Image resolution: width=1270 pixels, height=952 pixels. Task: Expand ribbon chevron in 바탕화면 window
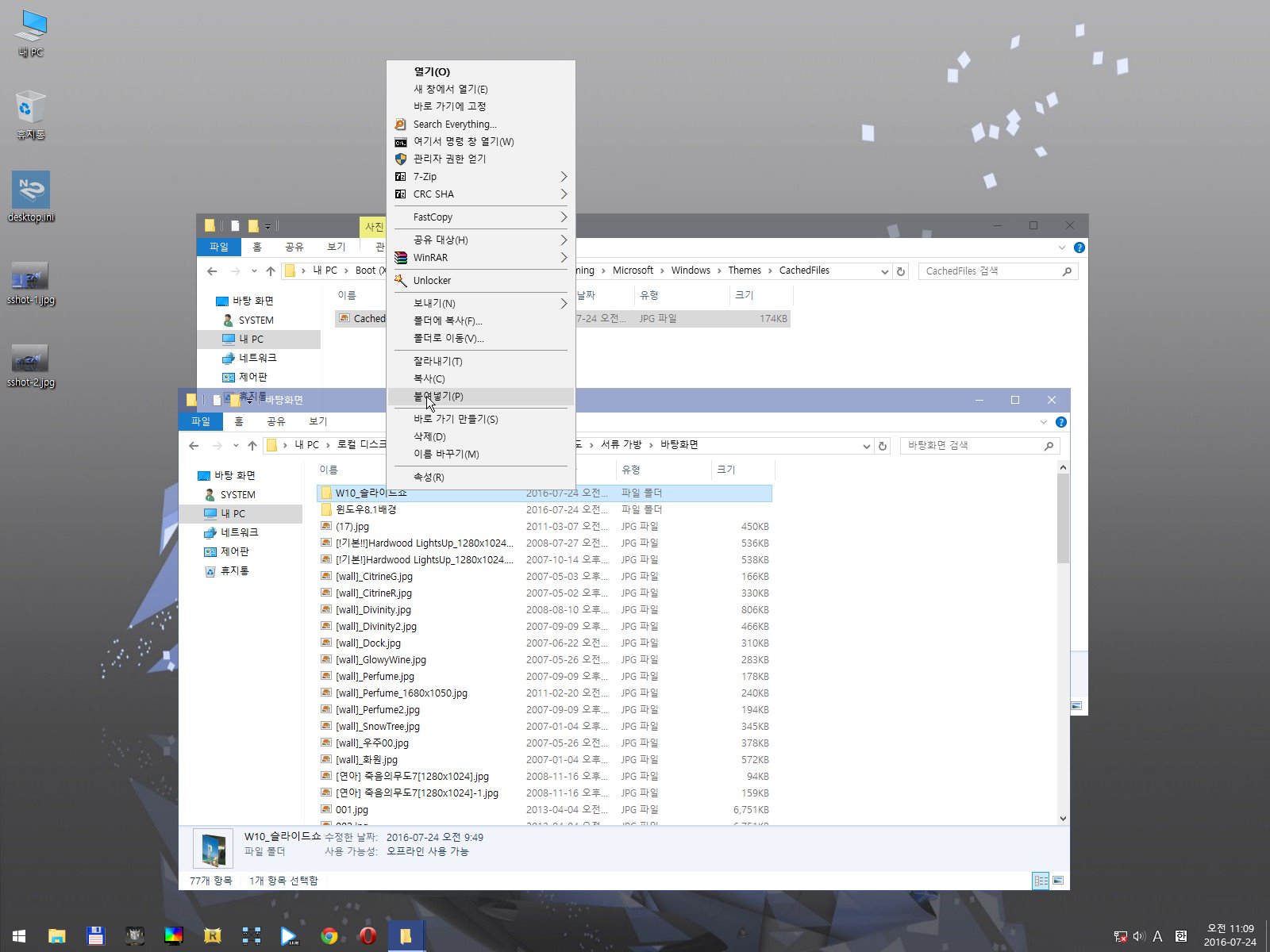point(1044,422)
